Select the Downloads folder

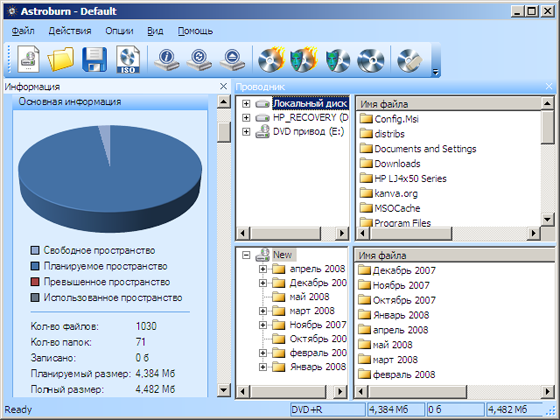tap(397, 164)
